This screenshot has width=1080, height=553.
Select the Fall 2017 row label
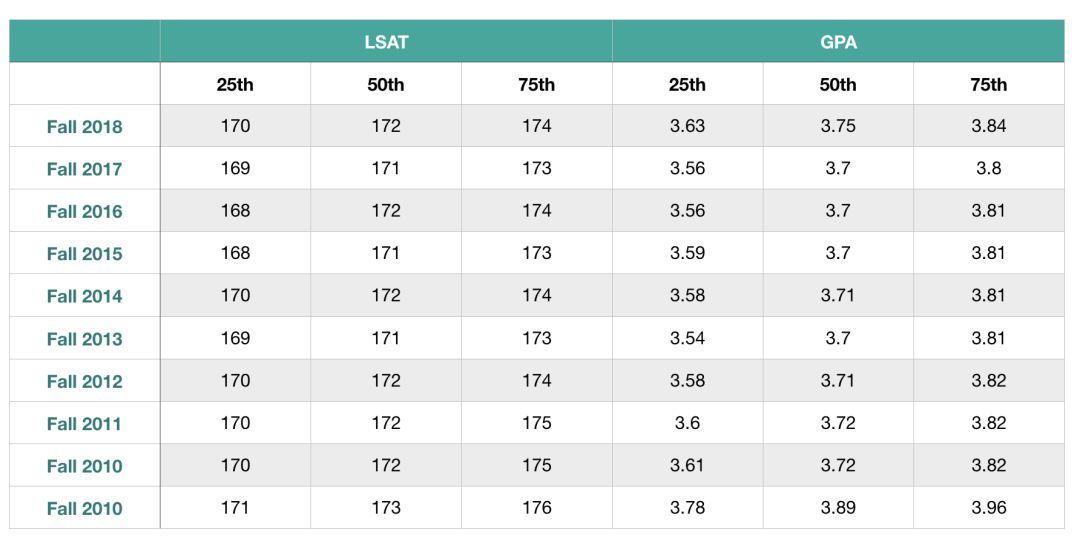coord(85,169)
